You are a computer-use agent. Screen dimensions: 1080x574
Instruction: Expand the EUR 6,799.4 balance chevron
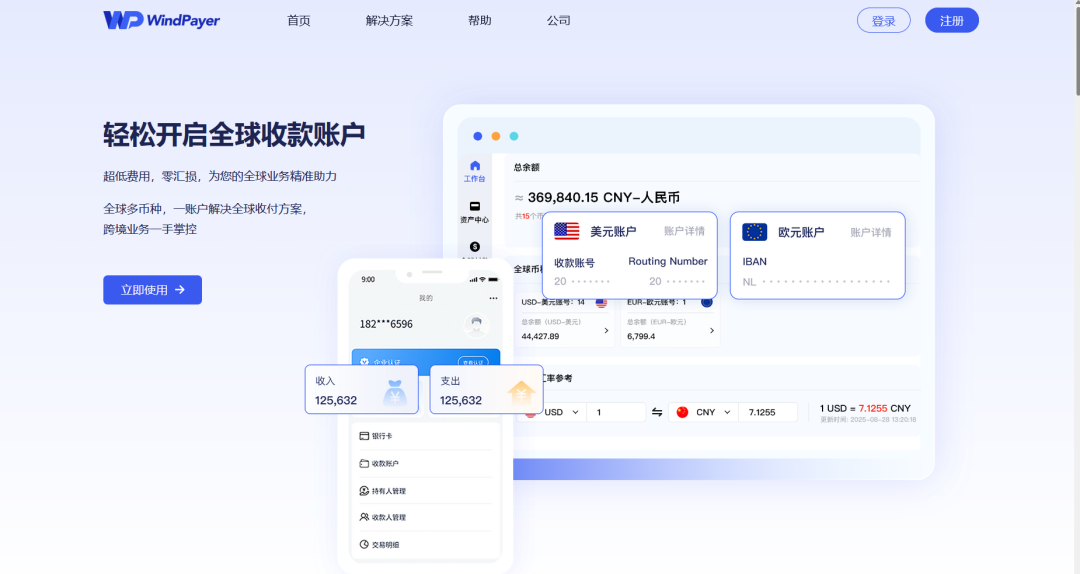(712, 331)
